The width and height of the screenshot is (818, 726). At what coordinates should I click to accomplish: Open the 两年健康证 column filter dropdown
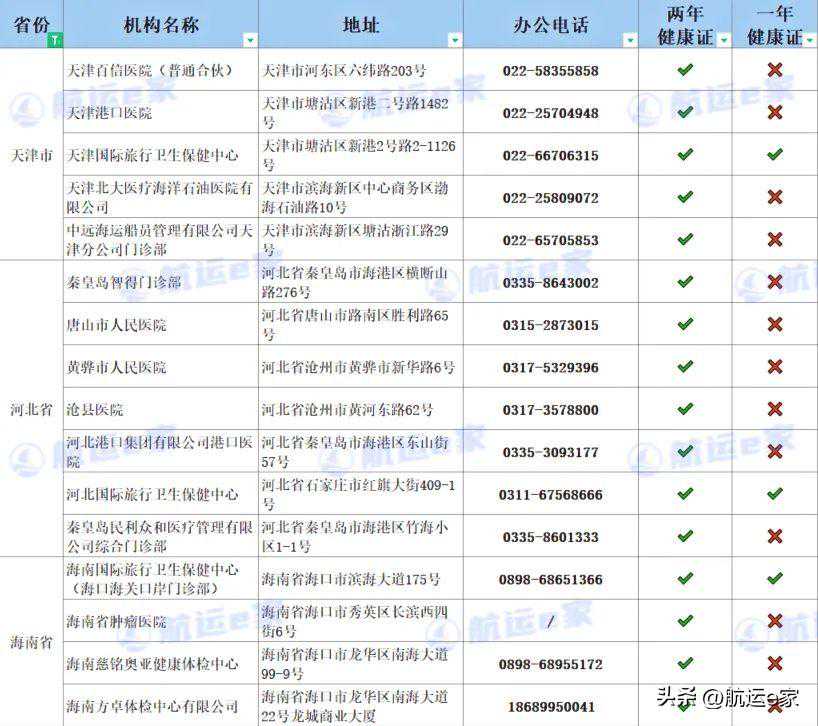[724, 40]
